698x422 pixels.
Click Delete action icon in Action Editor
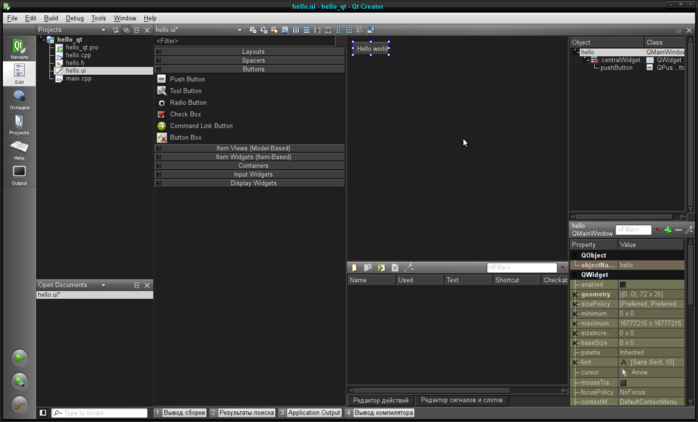tap(395, 268)
